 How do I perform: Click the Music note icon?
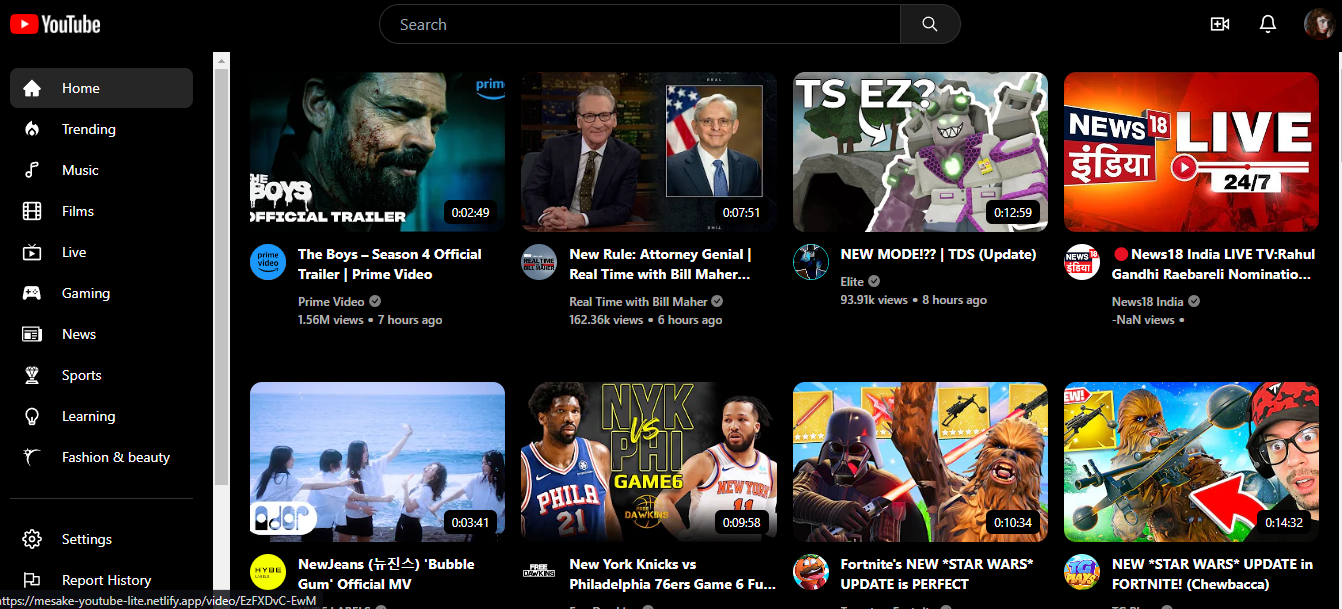point(32,170)
